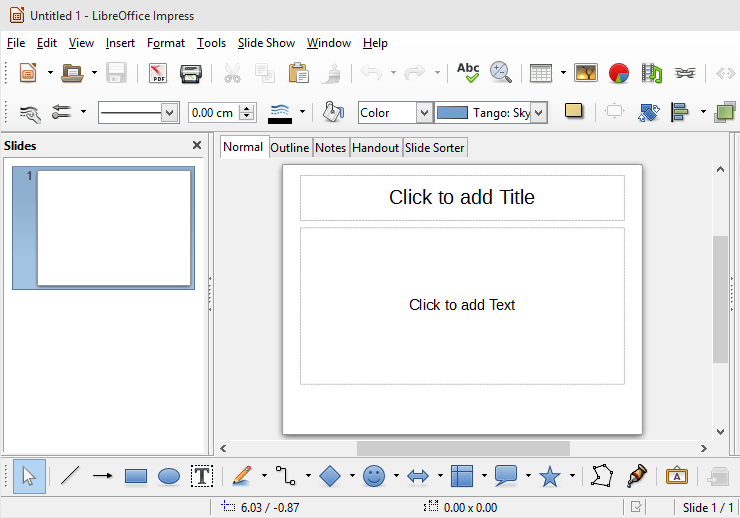The image size is (740, 518).
Task: Click the Spelling check icon
Action: [x=467, y=72]
